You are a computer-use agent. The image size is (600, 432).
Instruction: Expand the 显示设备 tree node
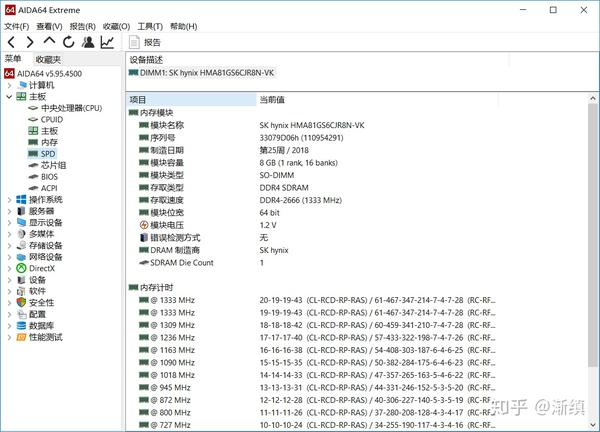click(9, 222)
